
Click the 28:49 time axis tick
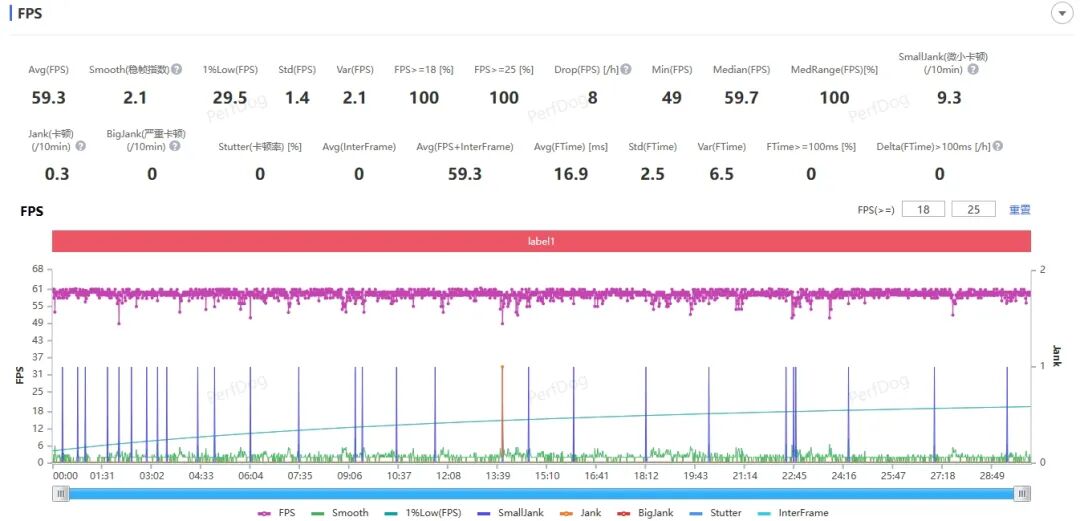click(993, 476)
